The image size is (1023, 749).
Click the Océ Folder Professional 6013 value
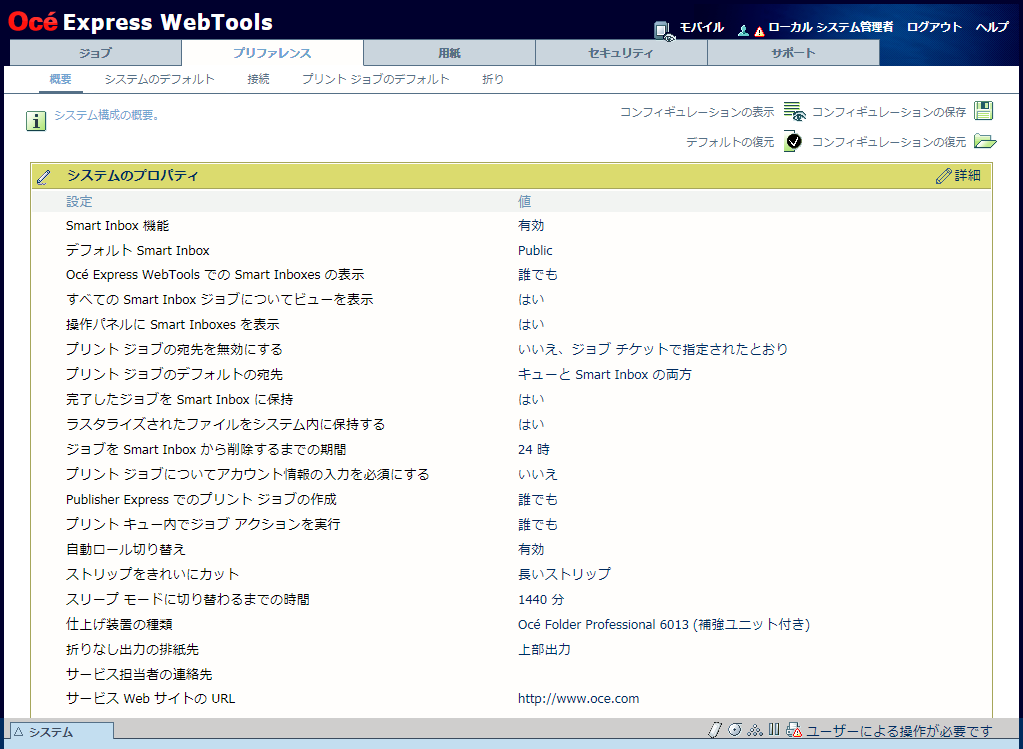point(664,624)
